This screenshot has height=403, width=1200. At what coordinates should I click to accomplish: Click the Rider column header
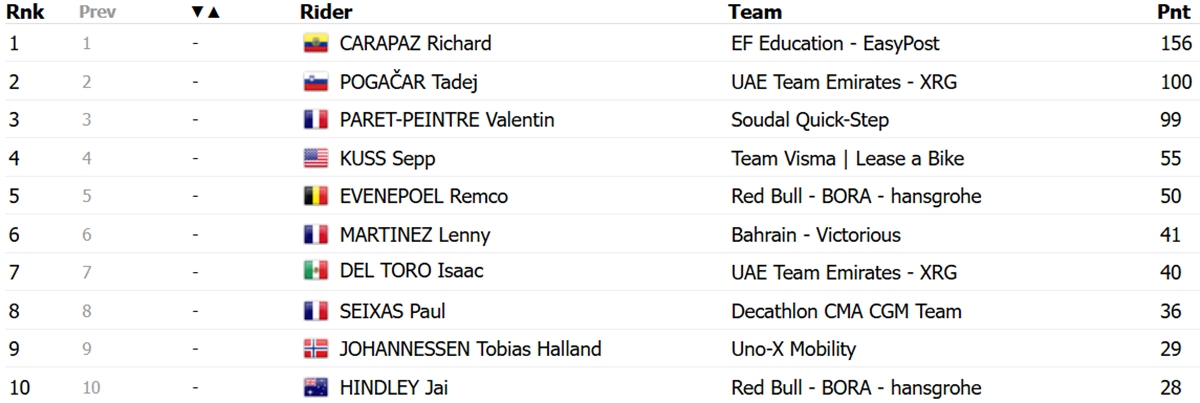pos(326,12)
